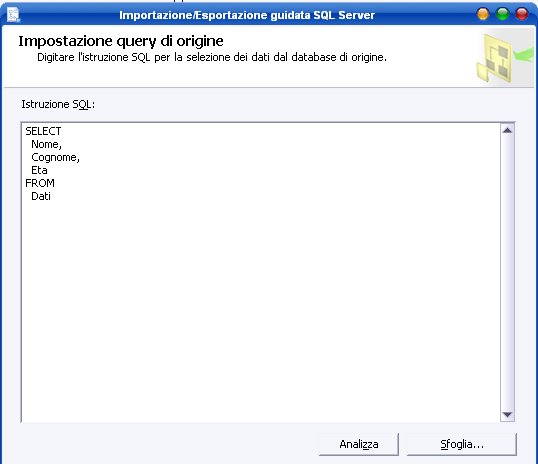Viewport: 538px width, 464px height.
Task: Click the scroll down arrow of SQL box
Action: point(507,415)
